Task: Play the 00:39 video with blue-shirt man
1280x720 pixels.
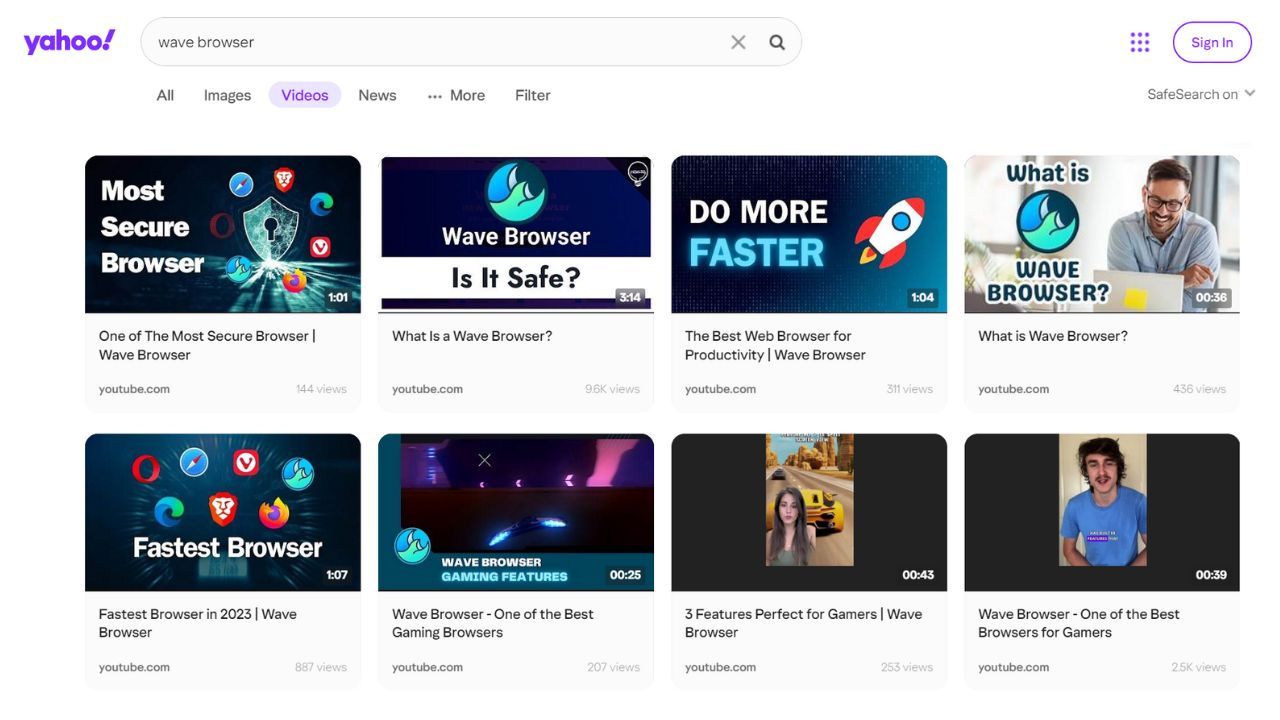Action: click(x=1101, y=512)
